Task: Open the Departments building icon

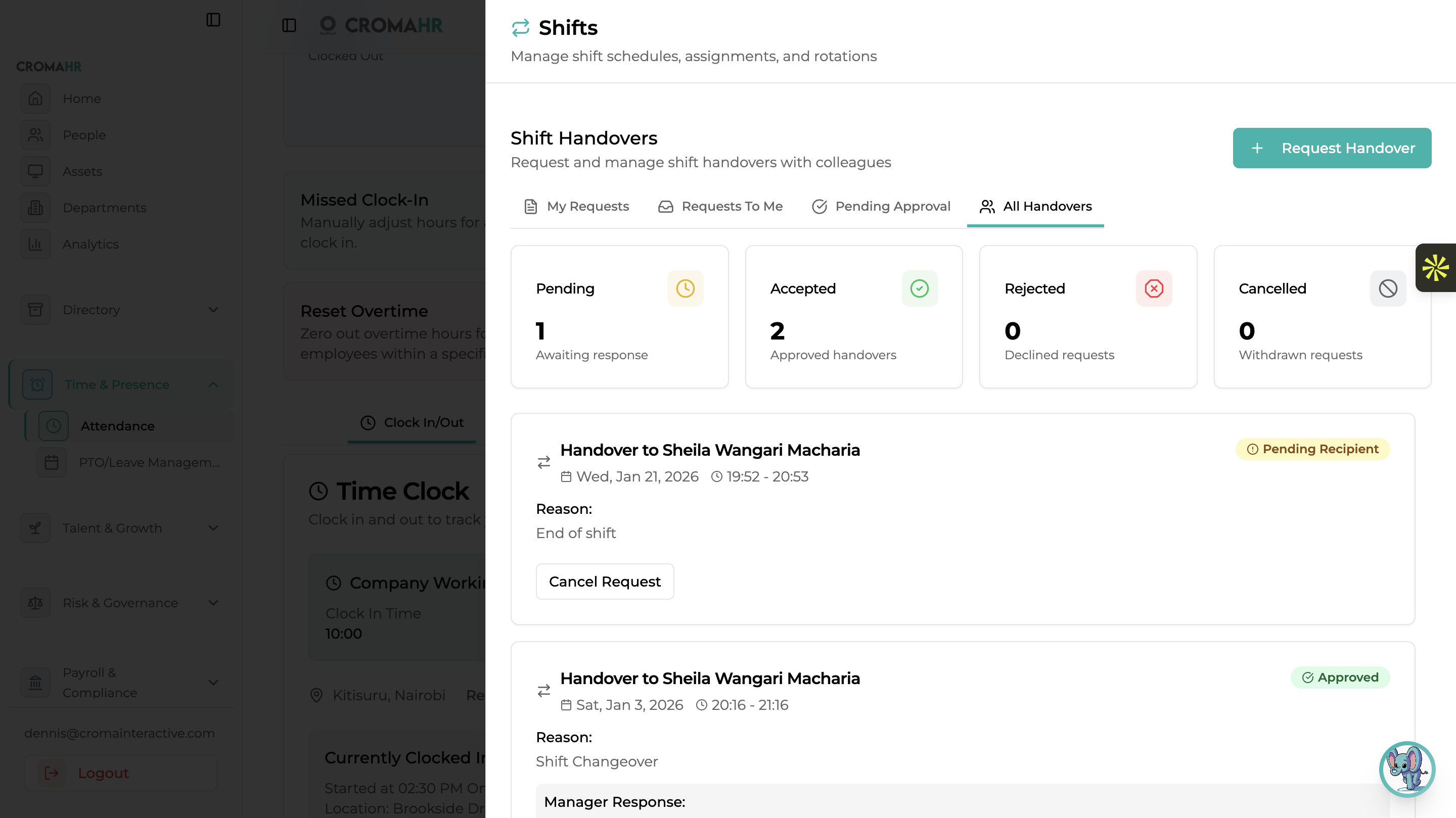Action: 35,208
